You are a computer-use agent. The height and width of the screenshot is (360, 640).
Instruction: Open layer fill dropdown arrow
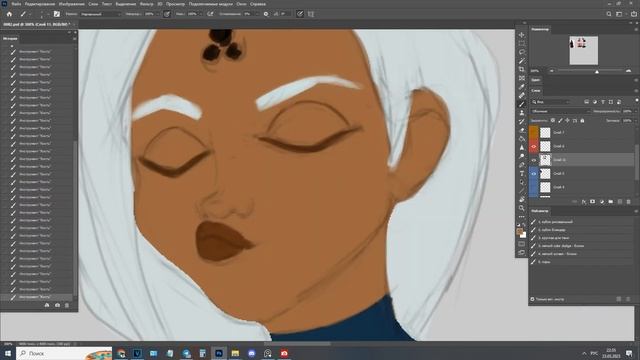[636, 120]
